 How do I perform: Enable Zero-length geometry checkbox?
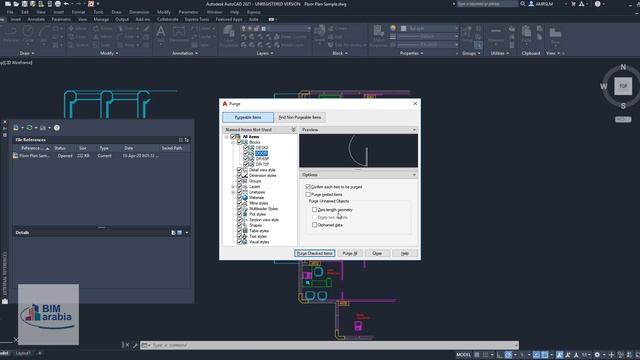(314, 209)
